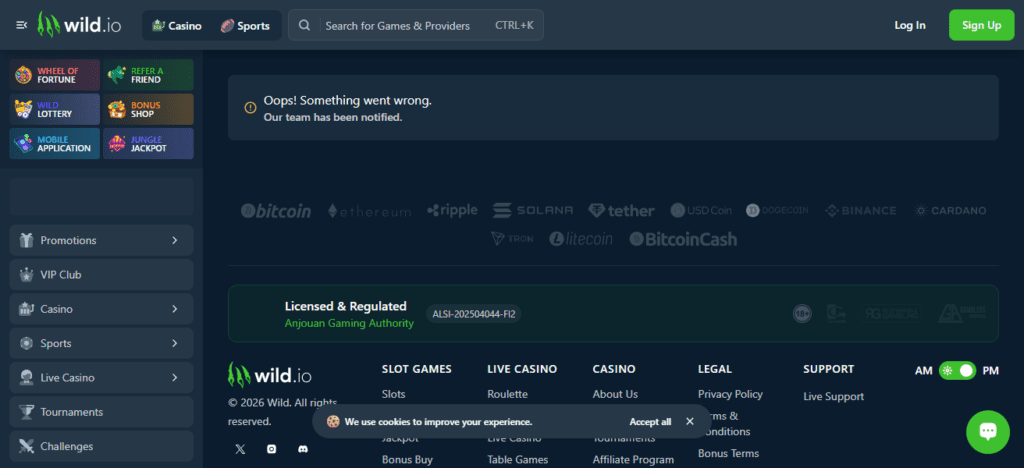Click the Casino icon in sidebar
1024x468 pixels.
pos(27,309)
